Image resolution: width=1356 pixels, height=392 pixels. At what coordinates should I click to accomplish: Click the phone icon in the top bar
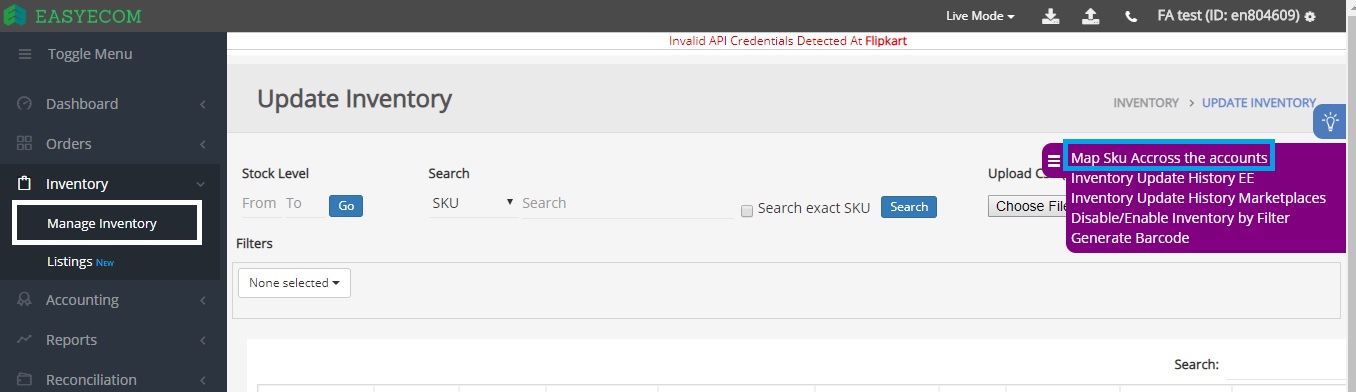(1131, 17)
